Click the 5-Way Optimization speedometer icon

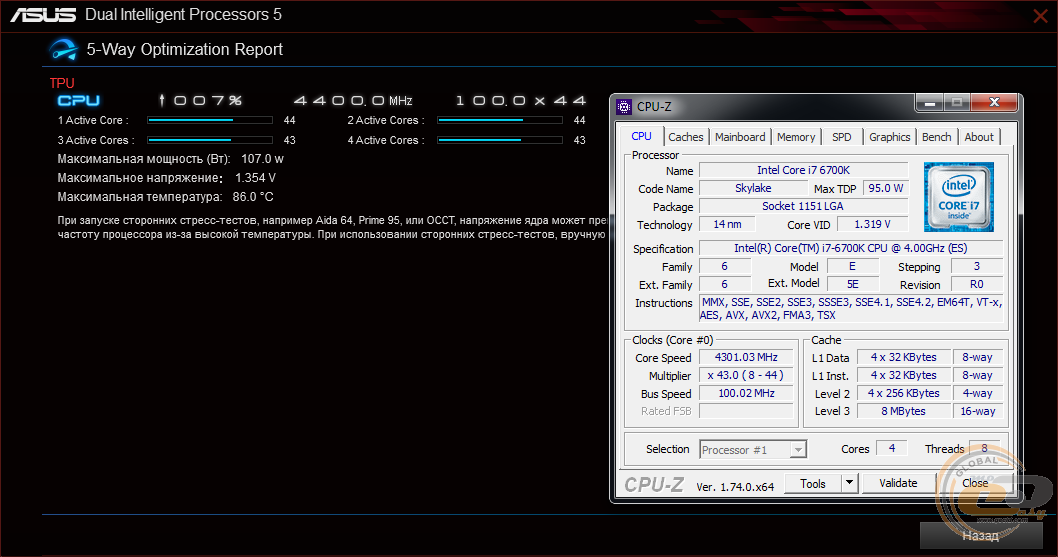click(x=63, y=49)
